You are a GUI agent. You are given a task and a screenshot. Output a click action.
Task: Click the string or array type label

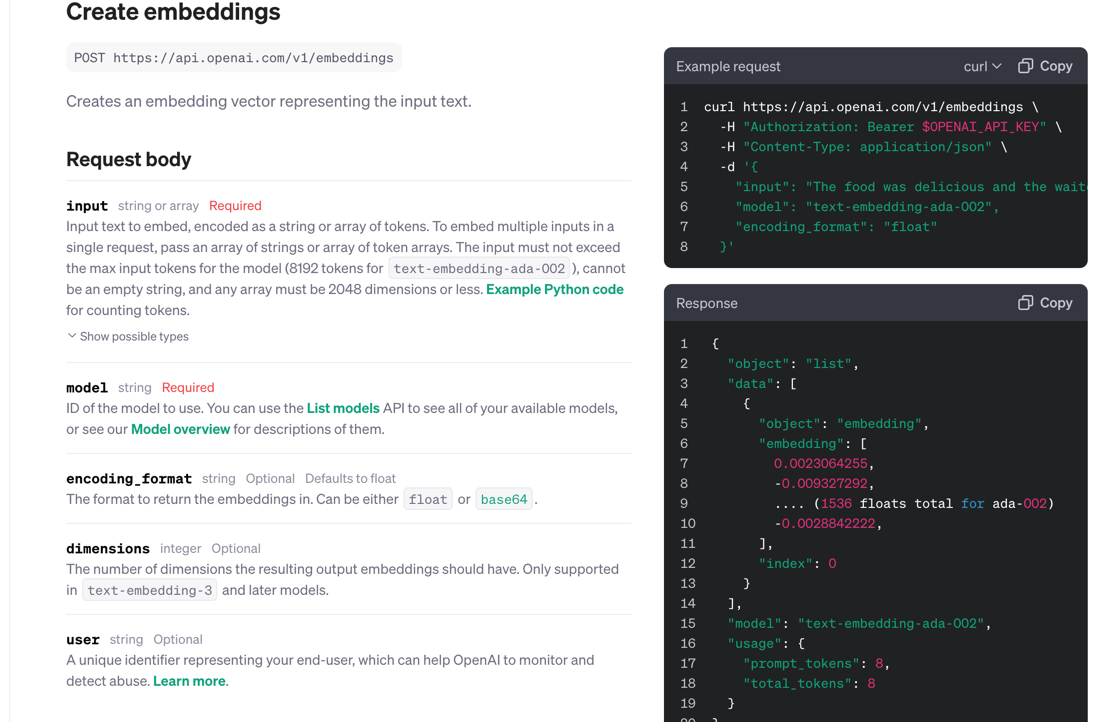point(159,206)
